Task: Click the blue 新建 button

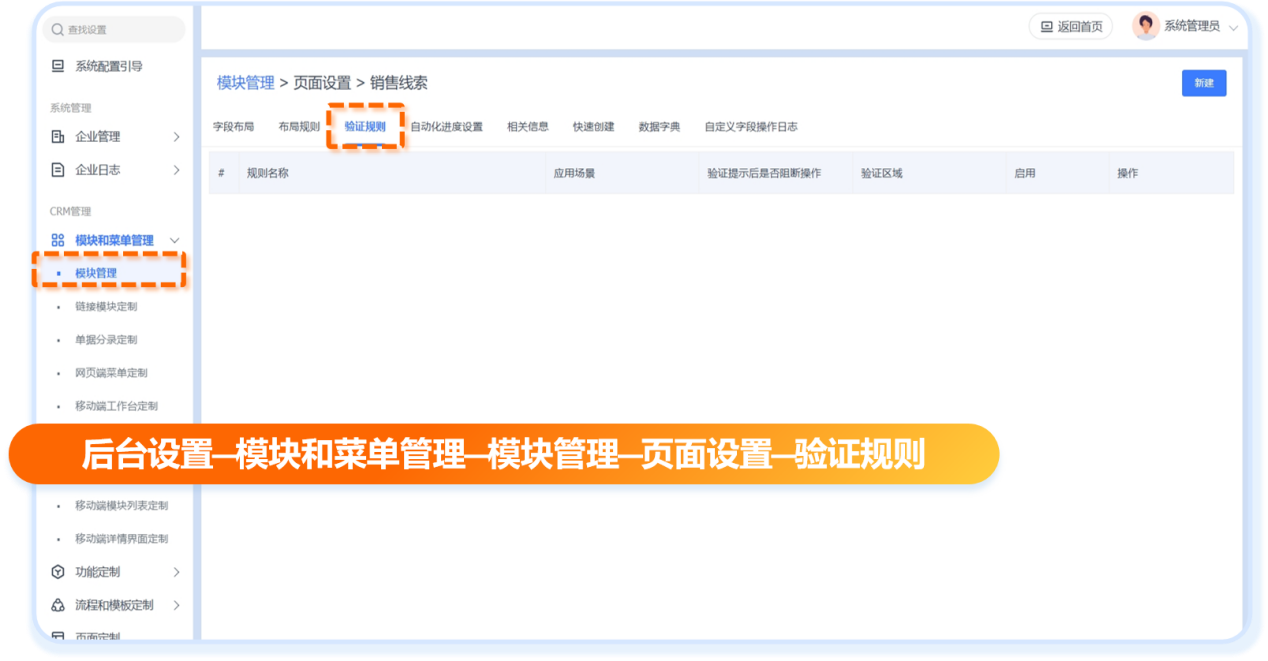Action: tap(1203, 83)
